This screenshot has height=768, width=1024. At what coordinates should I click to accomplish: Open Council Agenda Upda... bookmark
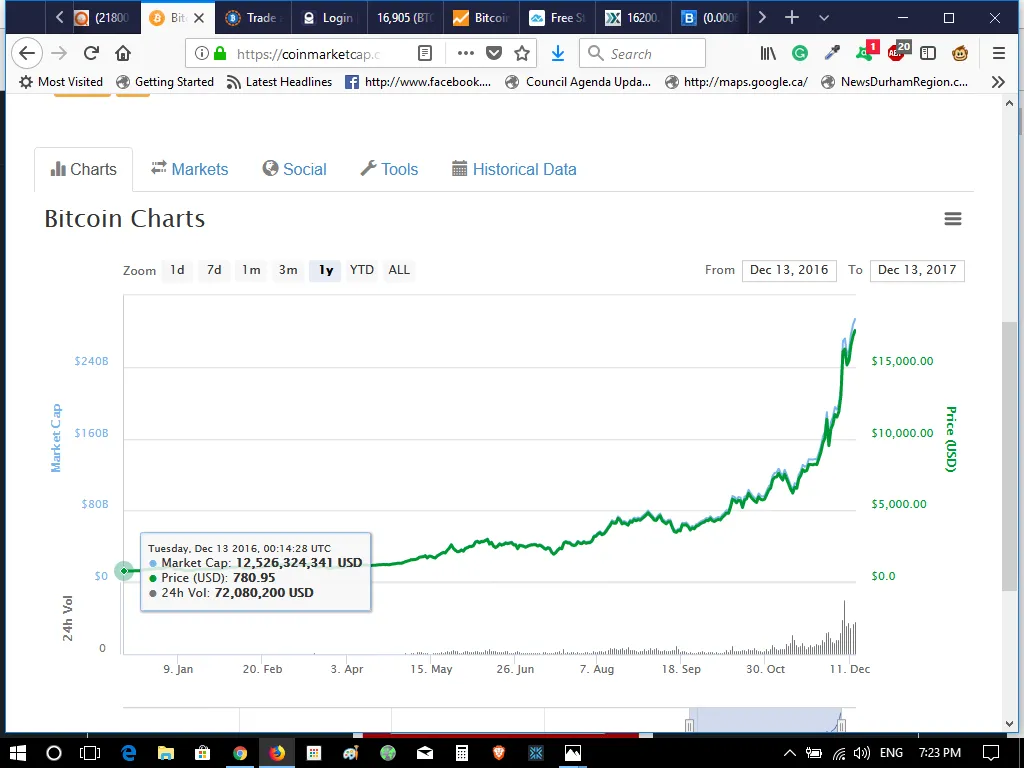tap(579, 82)
